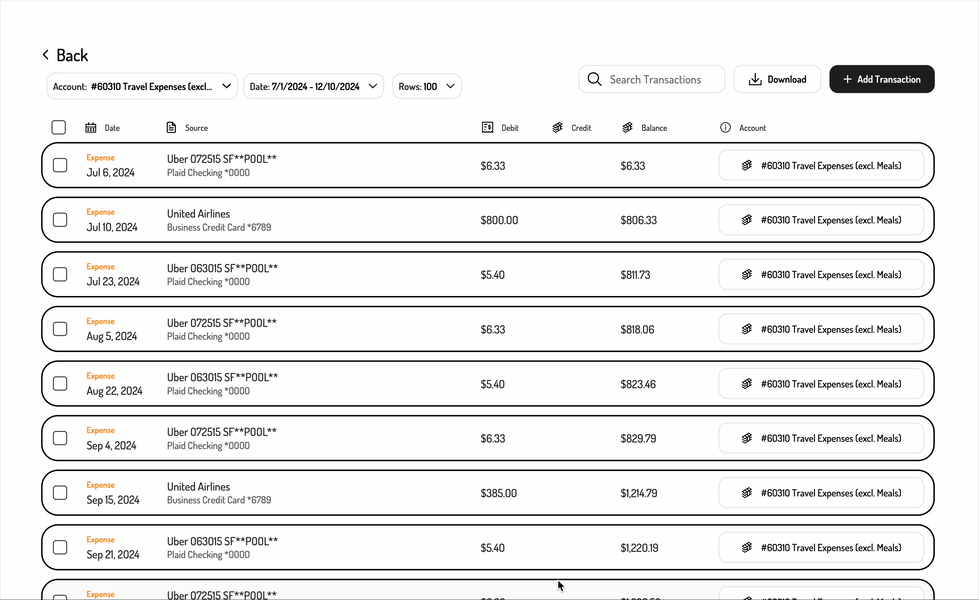Click the Download button
Viewport: 979px width, 600px height.
777,79
